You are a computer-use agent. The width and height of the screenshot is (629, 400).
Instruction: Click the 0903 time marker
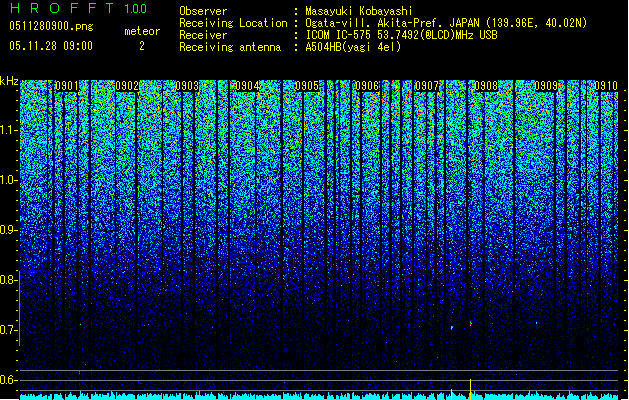187,86
